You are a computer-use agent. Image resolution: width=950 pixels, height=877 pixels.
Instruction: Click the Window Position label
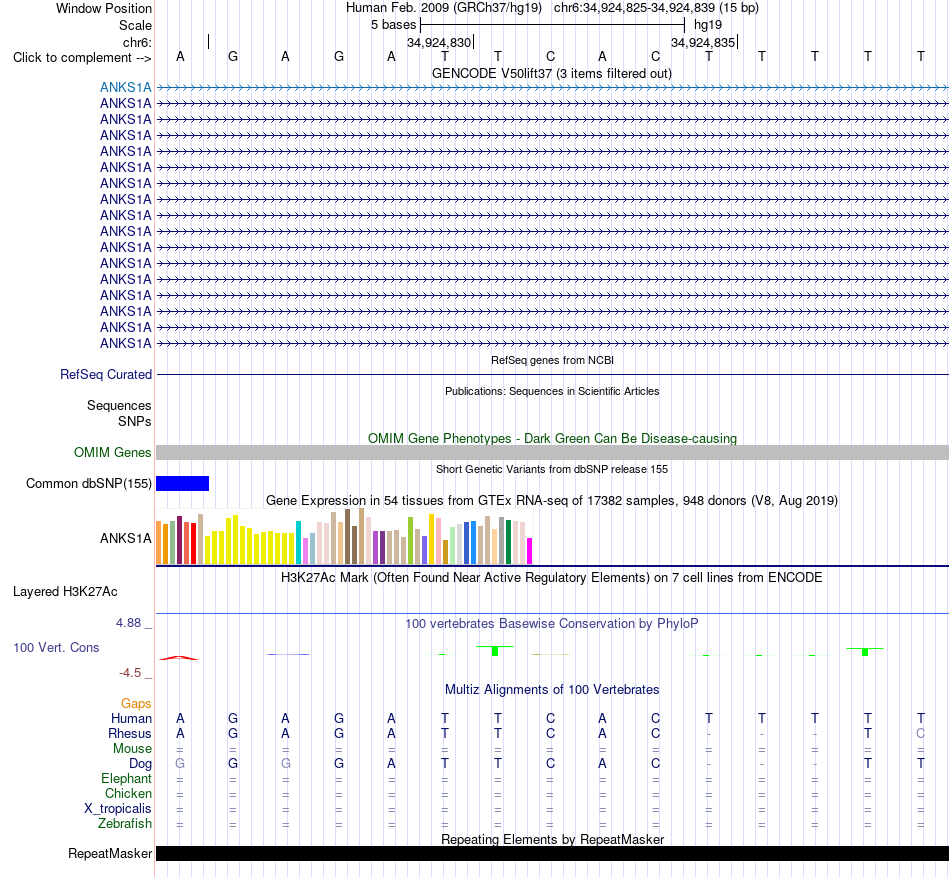104,8
